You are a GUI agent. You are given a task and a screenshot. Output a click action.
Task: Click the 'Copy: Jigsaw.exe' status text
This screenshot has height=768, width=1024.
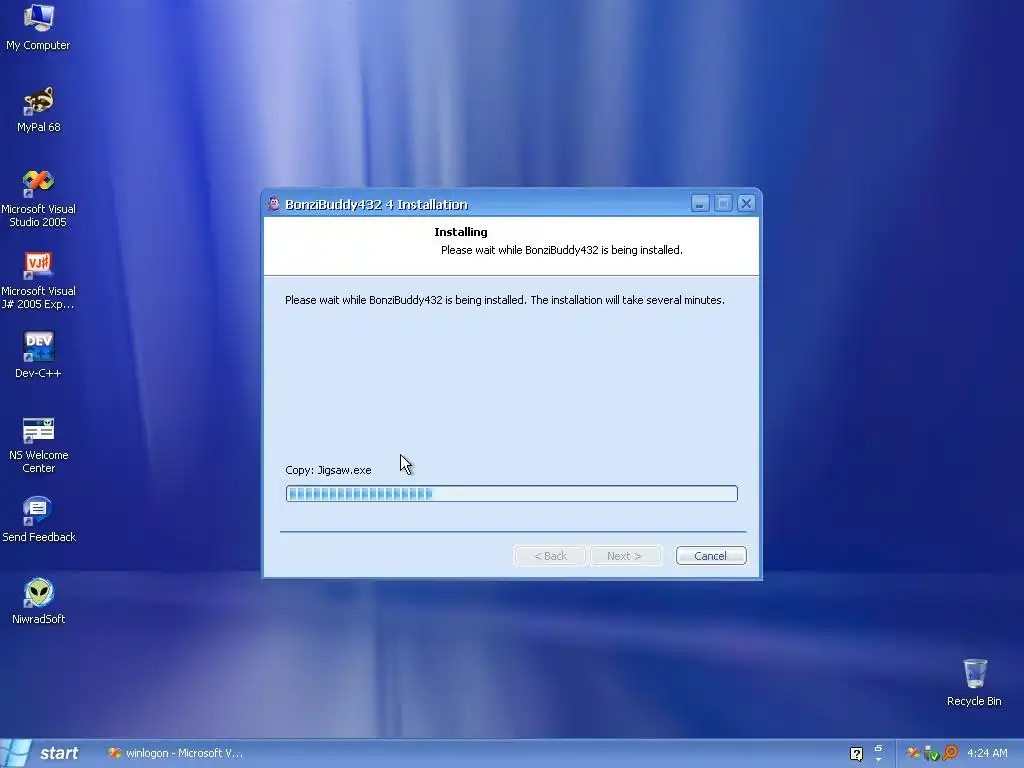click(x=328, y=470)
